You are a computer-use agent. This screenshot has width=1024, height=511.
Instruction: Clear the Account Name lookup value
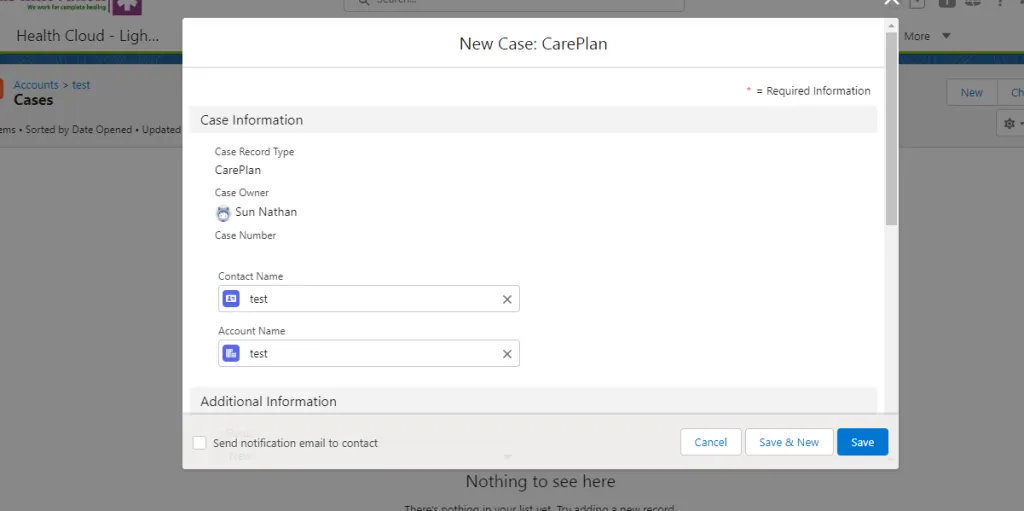click(x=507, y=354)
